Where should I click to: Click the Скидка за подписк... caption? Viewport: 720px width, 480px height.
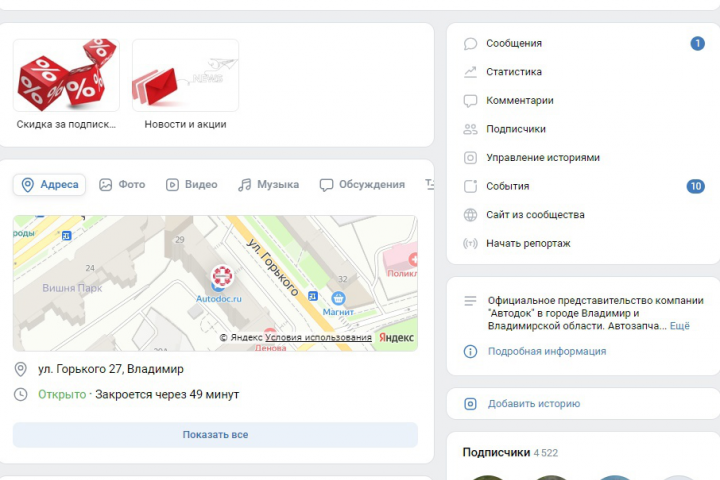coord(66,124)
